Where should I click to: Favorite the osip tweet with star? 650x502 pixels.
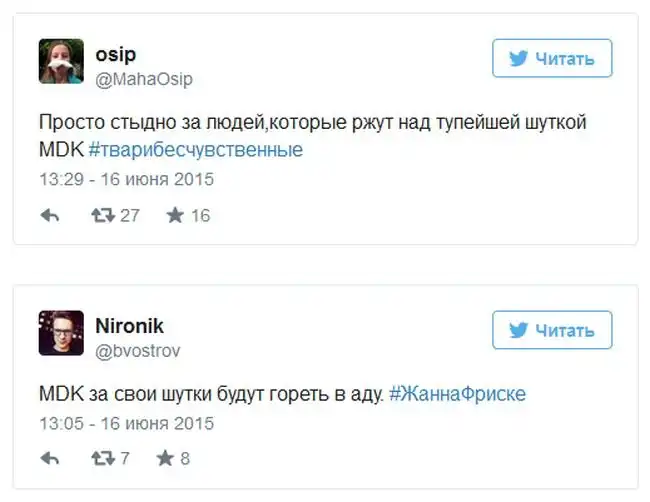(x=176, y=215)
